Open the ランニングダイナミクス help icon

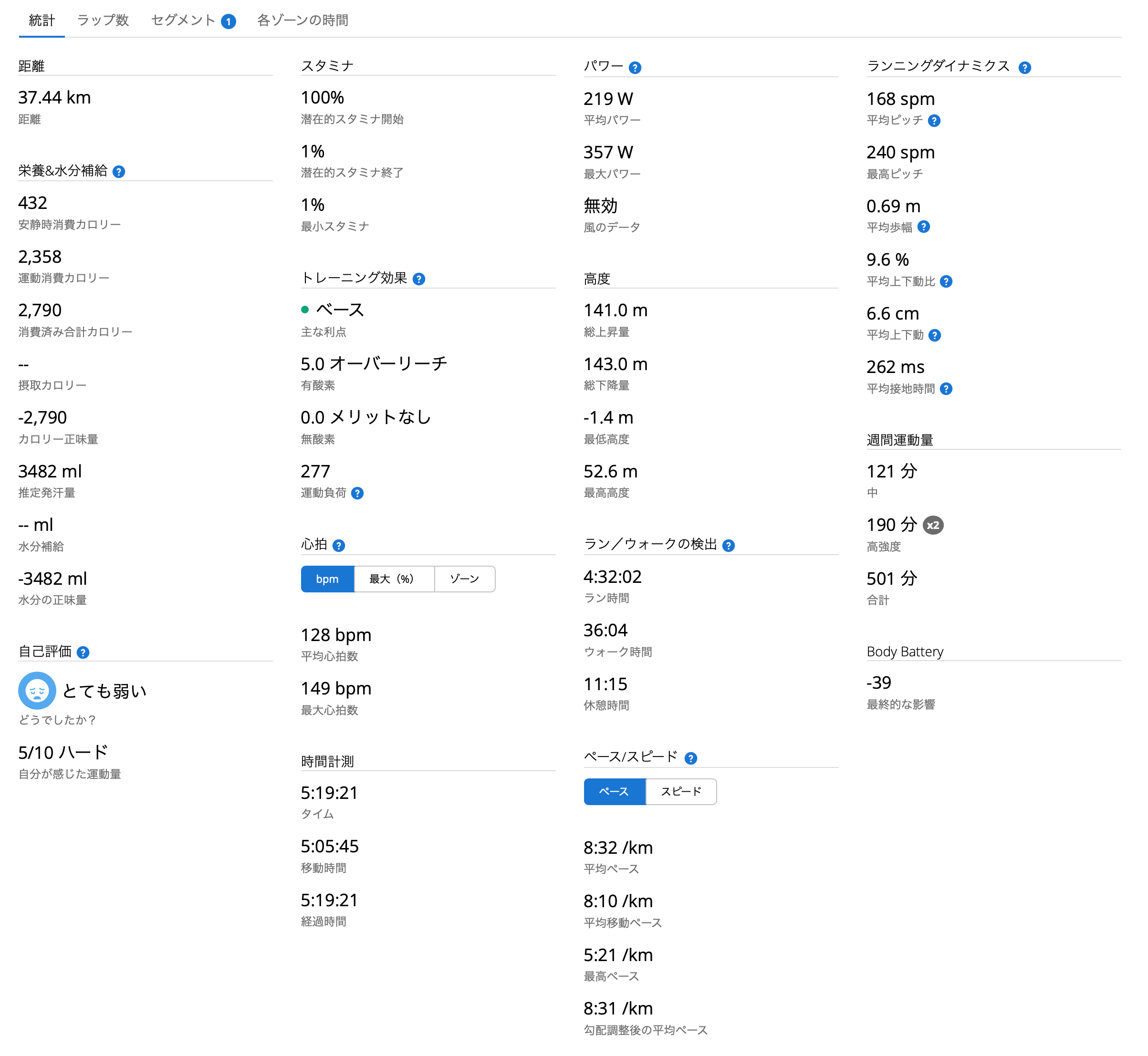(x=1025, y=67)
